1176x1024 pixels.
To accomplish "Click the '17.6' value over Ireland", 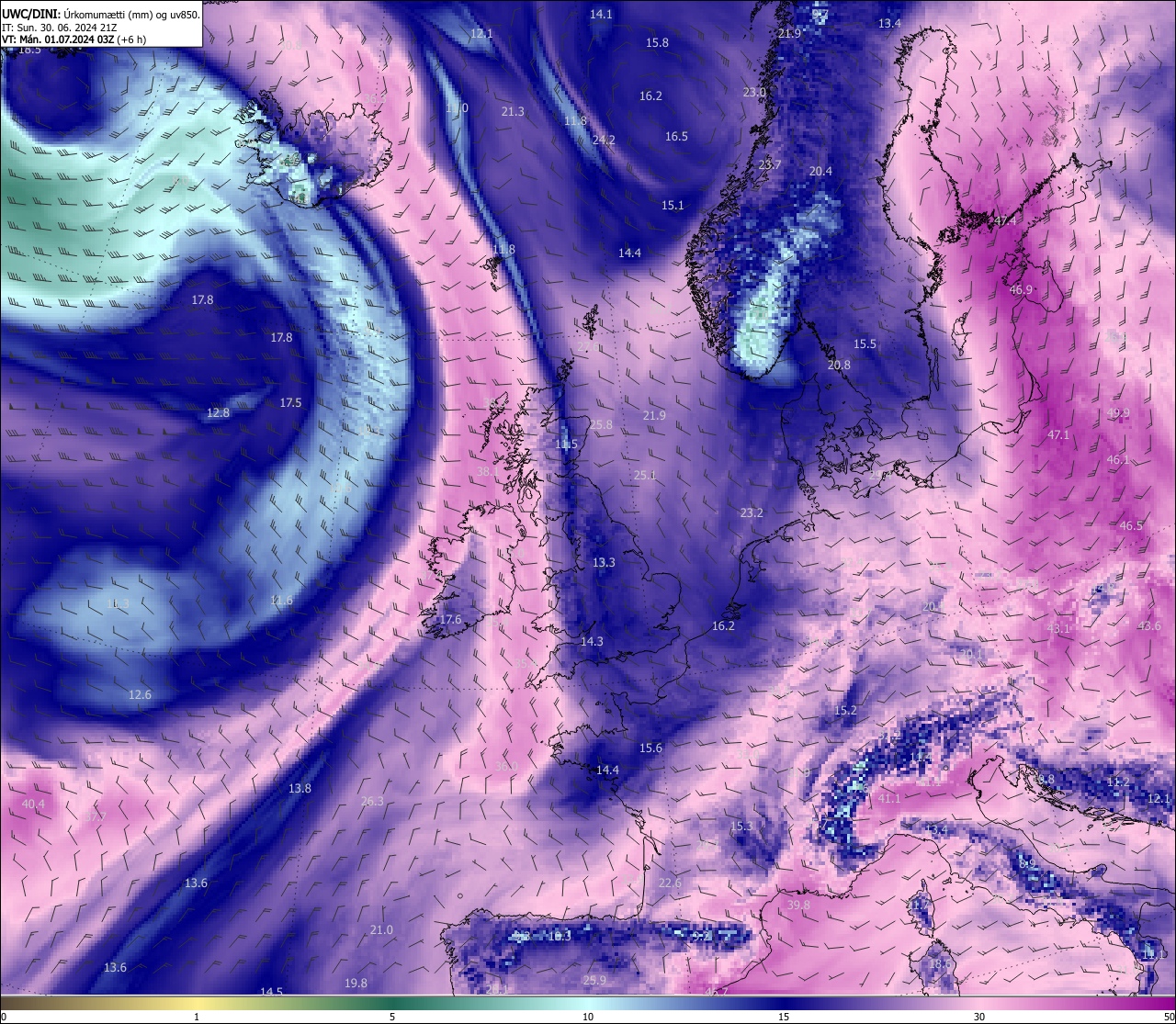I will tap(450, 619).
